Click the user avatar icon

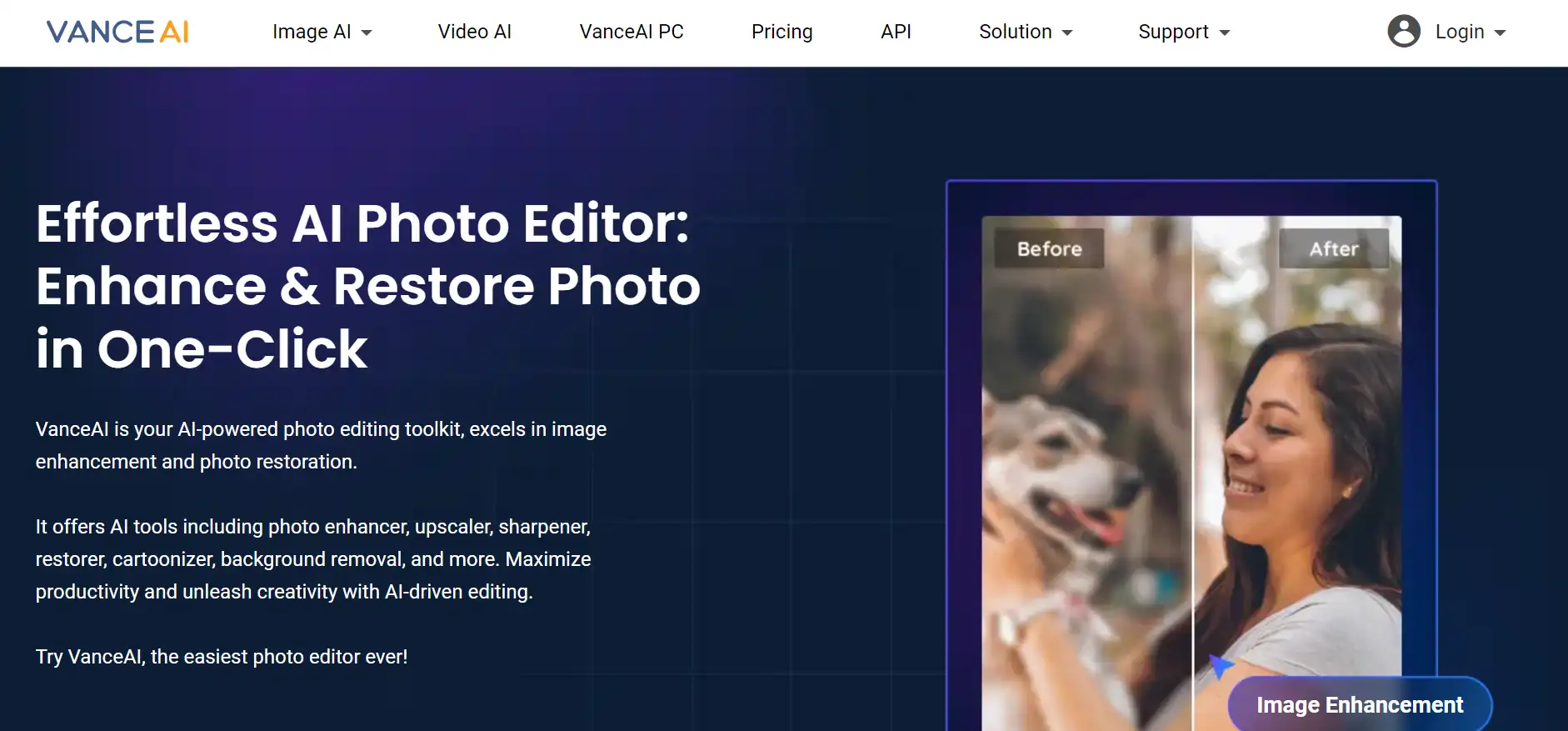[1403, 32]
